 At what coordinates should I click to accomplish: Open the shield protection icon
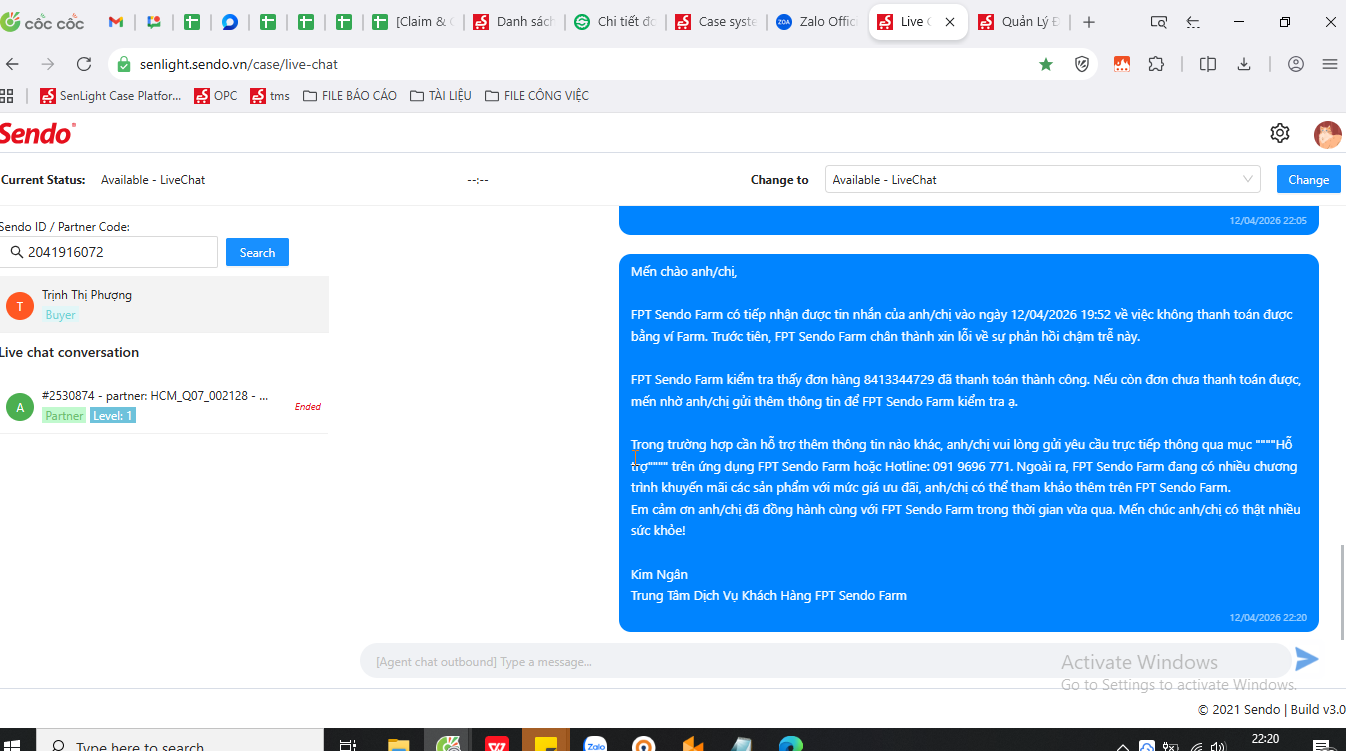pyautogui.click(x=1082, y=64)
